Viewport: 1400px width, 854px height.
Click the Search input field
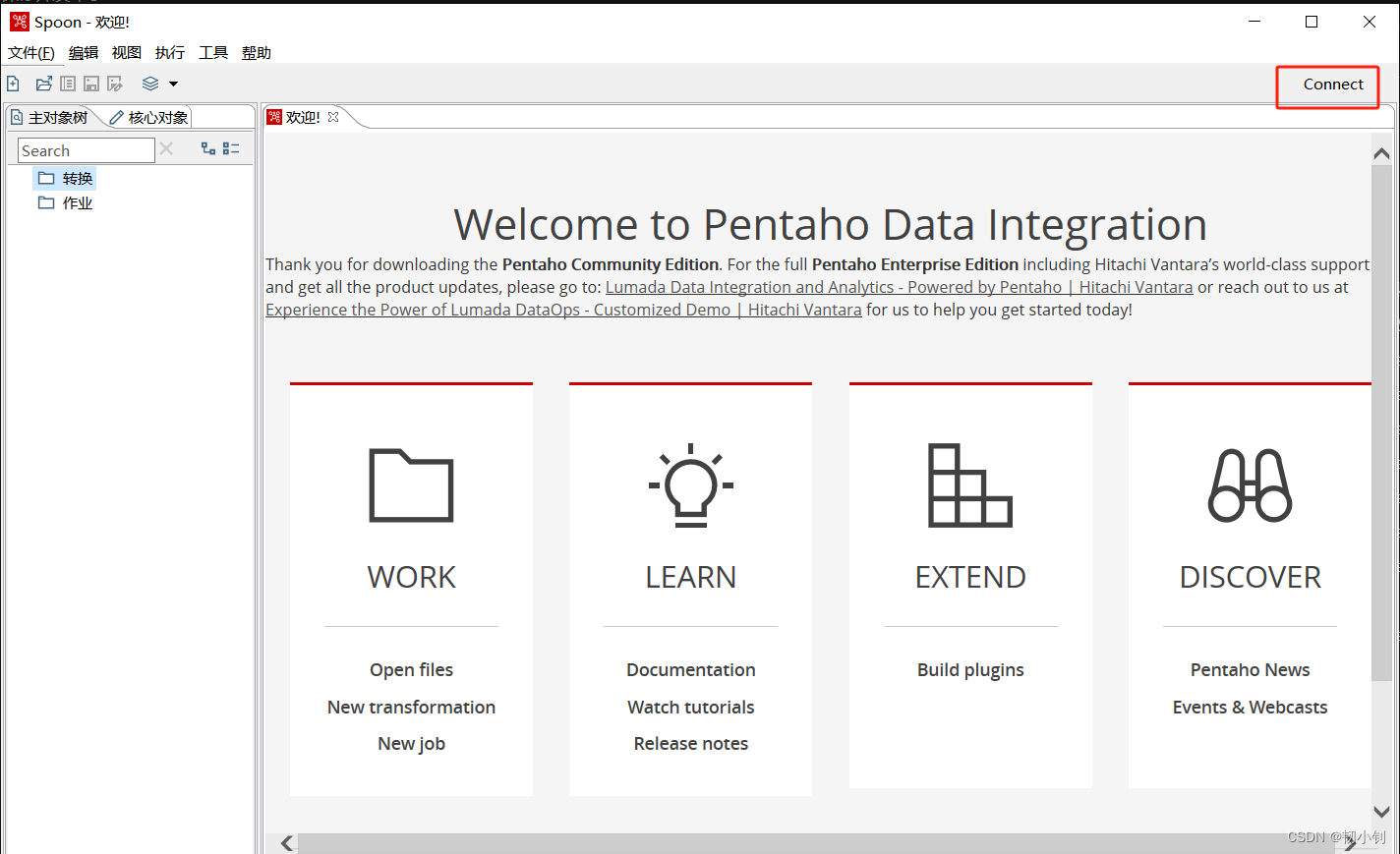click(x=87, y=150)
